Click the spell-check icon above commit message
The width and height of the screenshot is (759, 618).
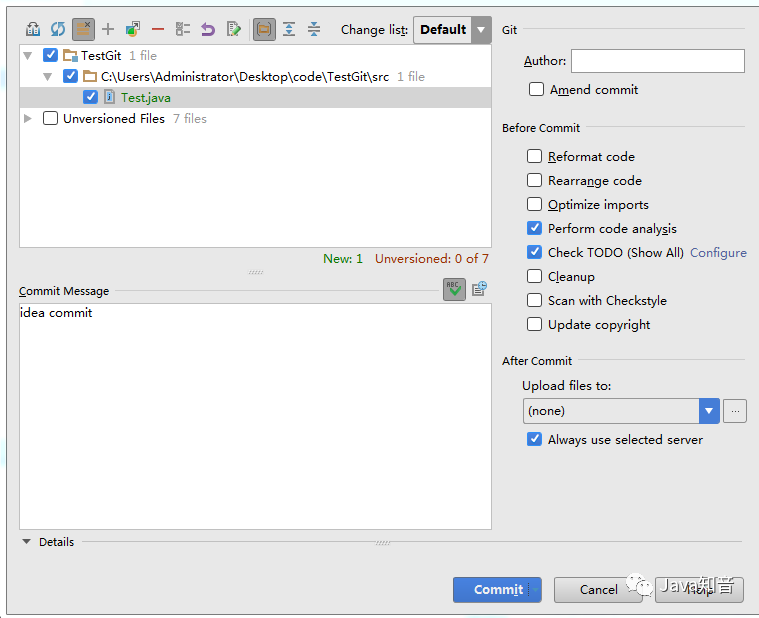(x=454, y=289)
